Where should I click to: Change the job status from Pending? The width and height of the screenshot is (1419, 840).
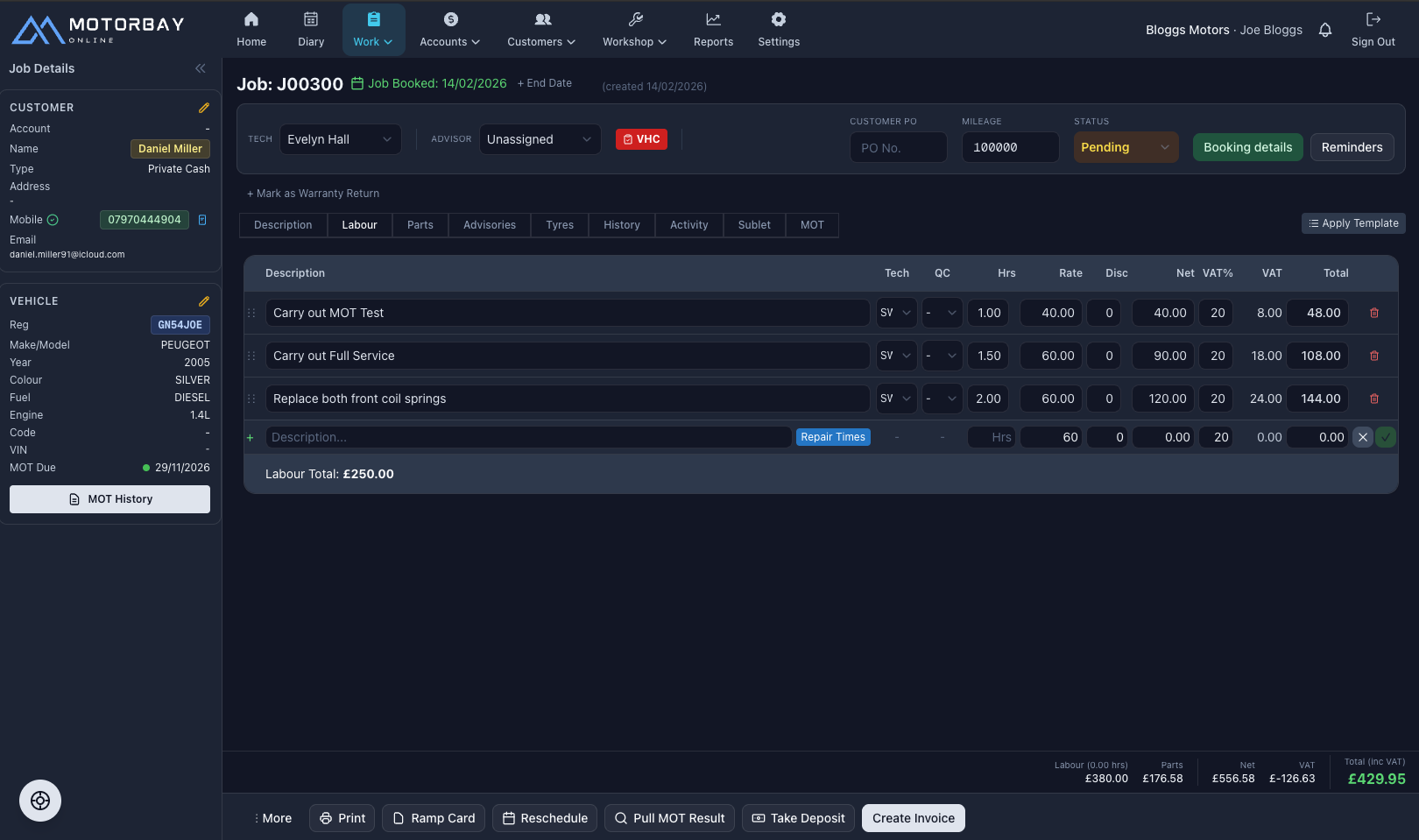1126,147
